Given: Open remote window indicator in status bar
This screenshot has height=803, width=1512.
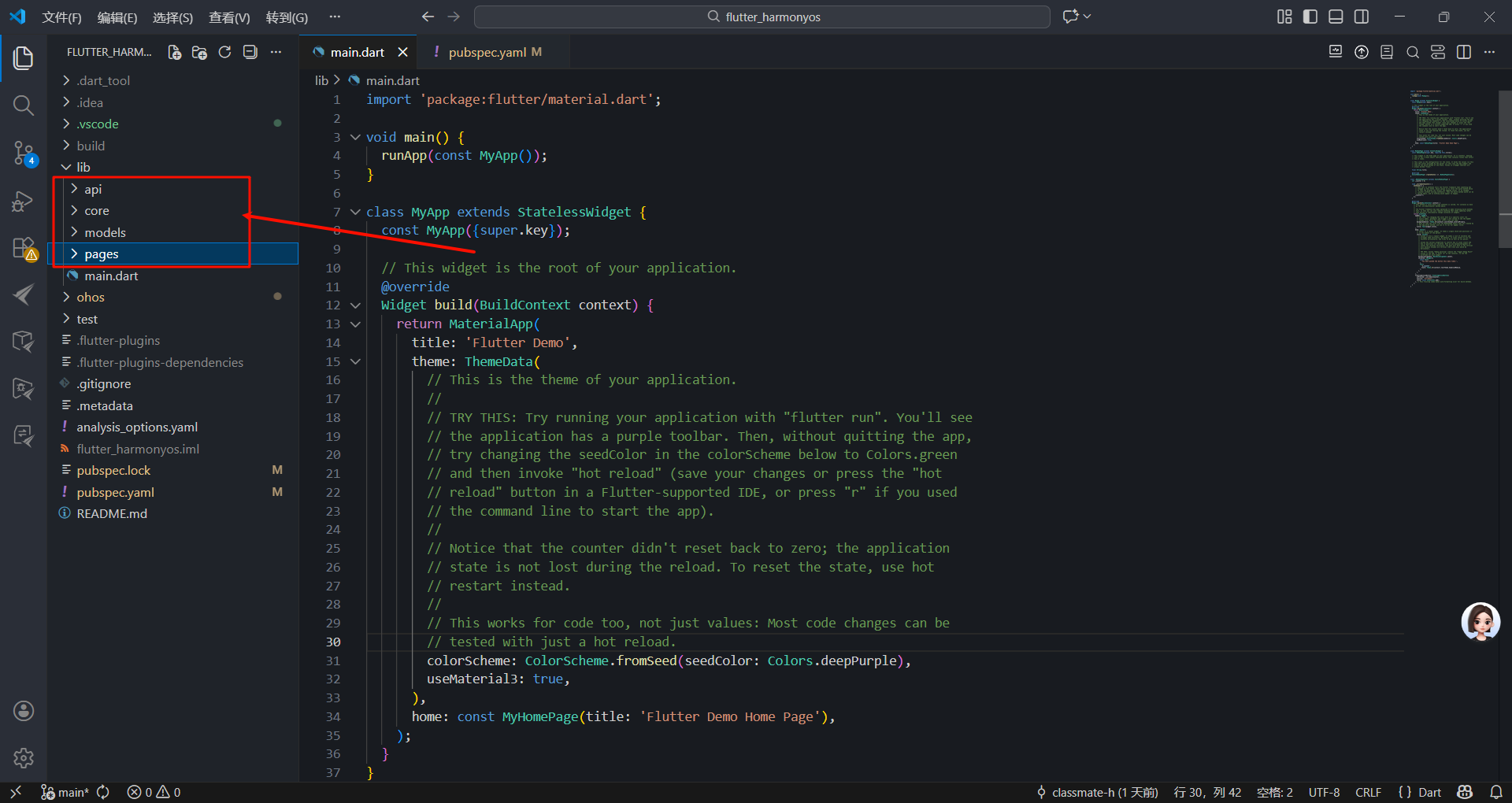Looking at the screenshot, I should tap(16, 792).
